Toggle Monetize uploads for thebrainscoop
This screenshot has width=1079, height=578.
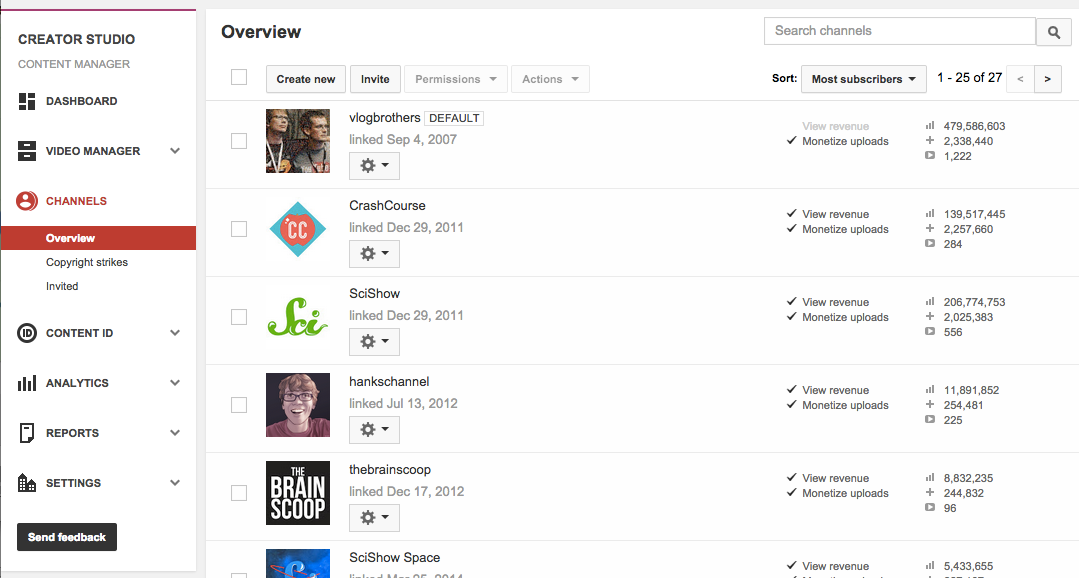point(837,493)
